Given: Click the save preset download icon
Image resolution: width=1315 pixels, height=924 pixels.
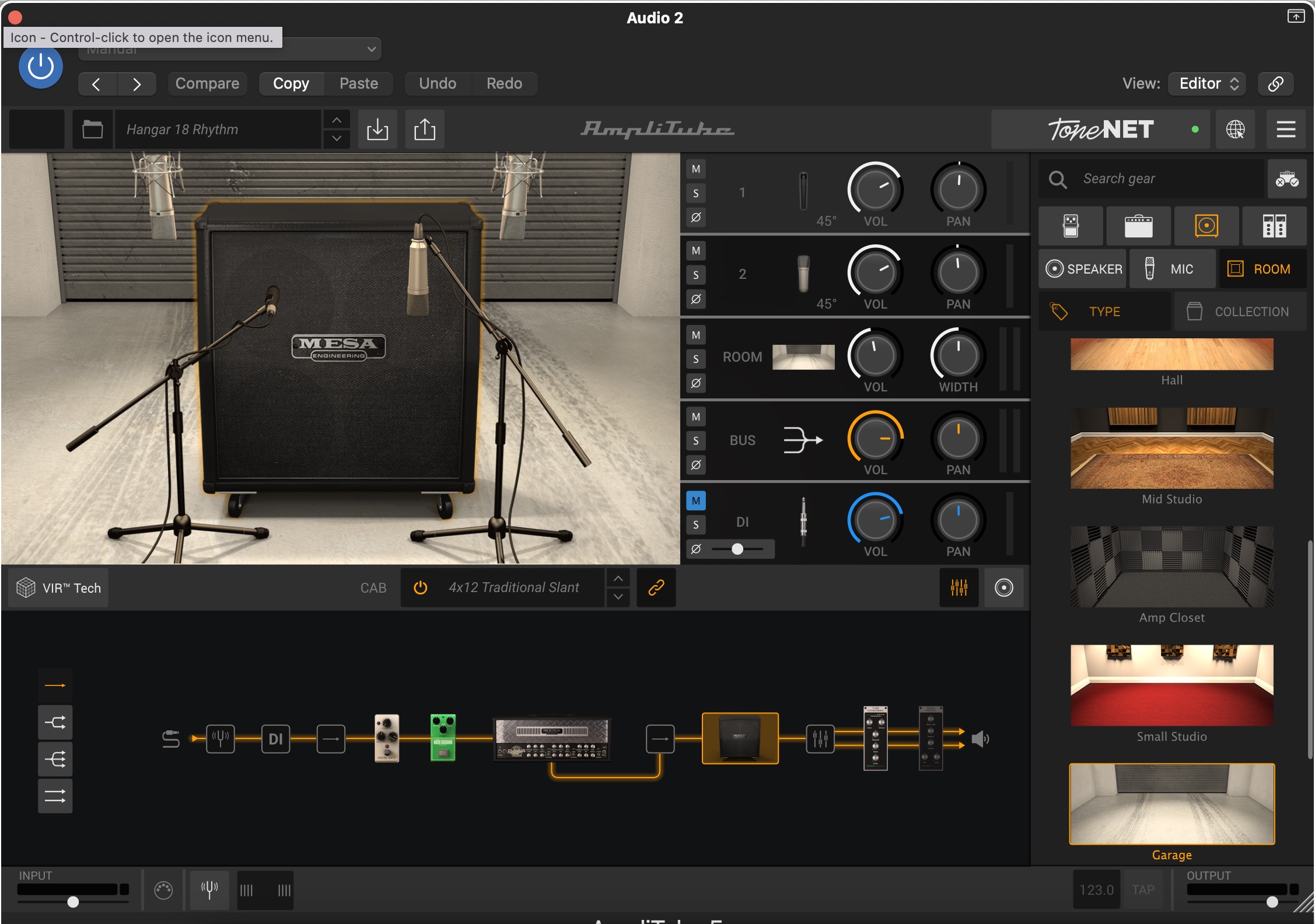Looking at the screenshot, I should coord(377,129).
